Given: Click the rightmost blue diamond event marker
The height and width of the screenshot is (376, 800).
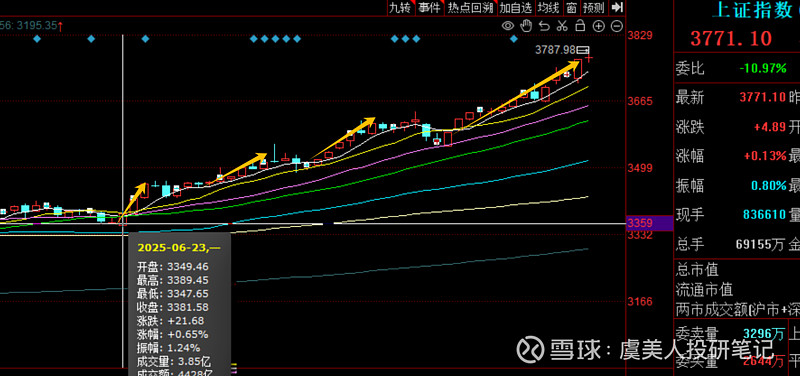Looking at the screenshot, I should coord(514,39).
